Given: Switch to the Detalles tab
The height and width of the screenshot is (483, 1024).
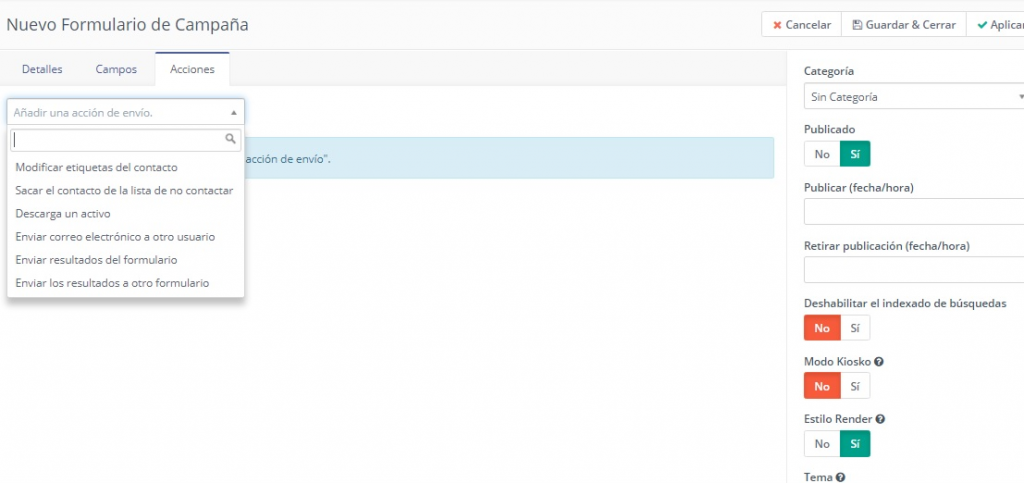Looking at the screenshot, I should (x=42, y=69).
